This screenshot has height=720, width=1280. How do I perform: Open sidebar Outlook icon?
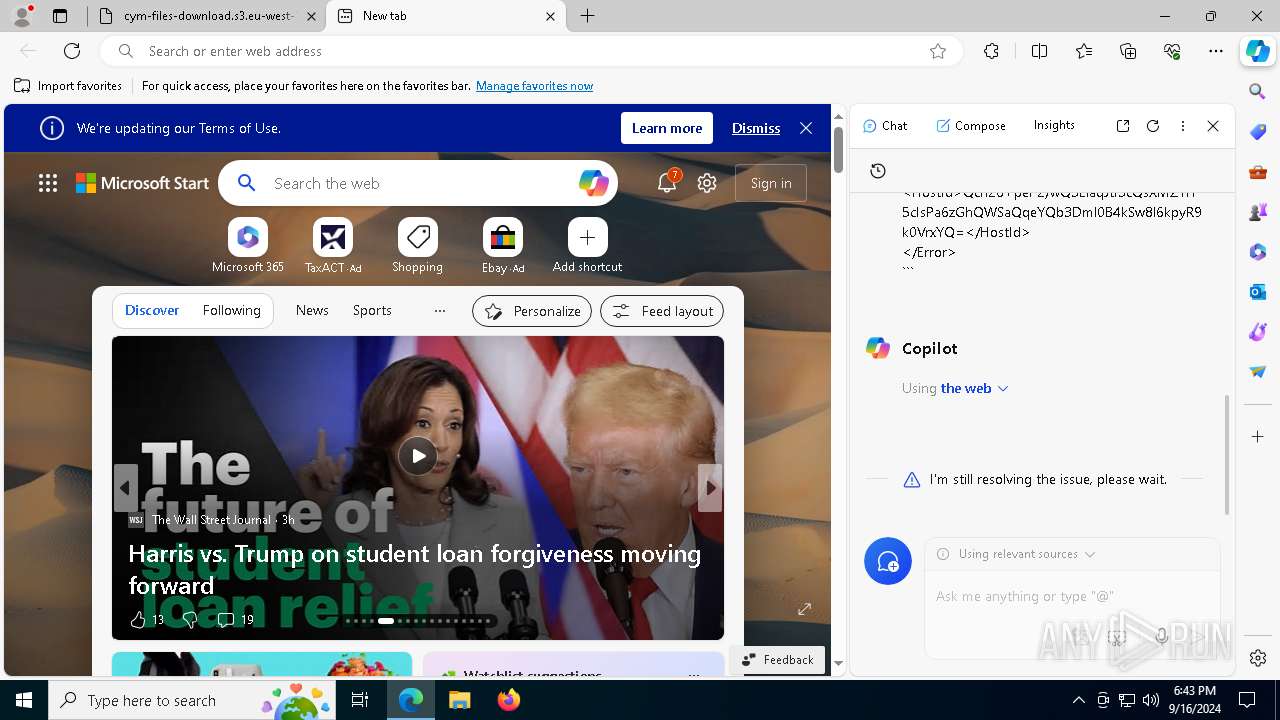1258,292
